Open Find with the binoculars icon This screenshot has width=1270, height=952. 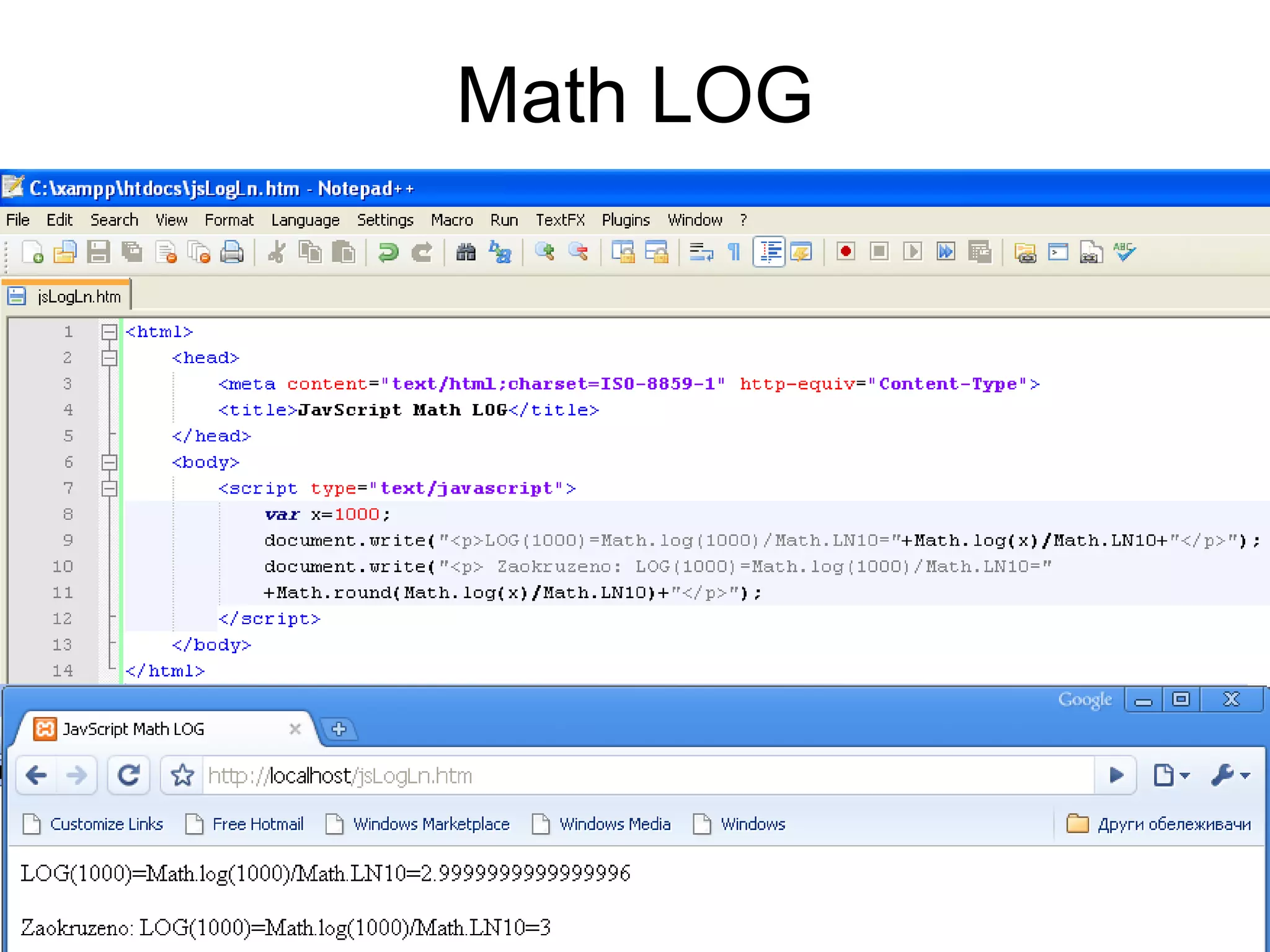(x=466, y=252)
